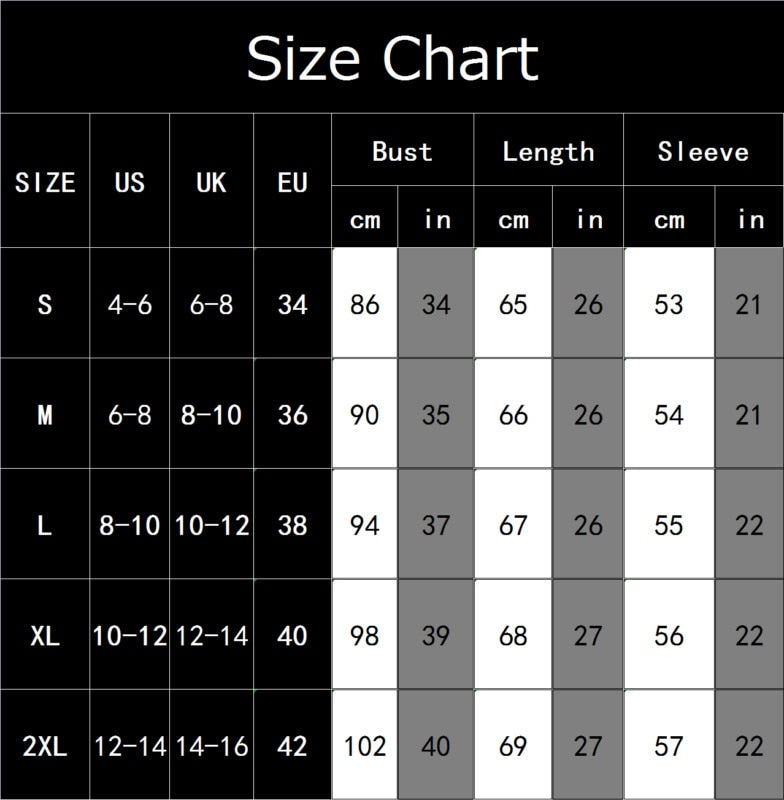Select length 69 cm cell
784x800 pixels.
click(x=513, y=745)
